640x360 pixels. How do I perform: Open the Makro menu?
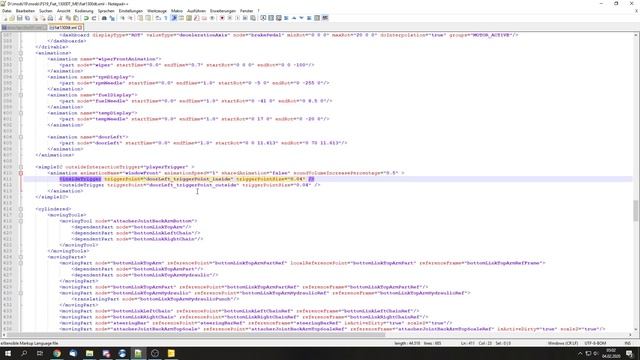(177, 11)
